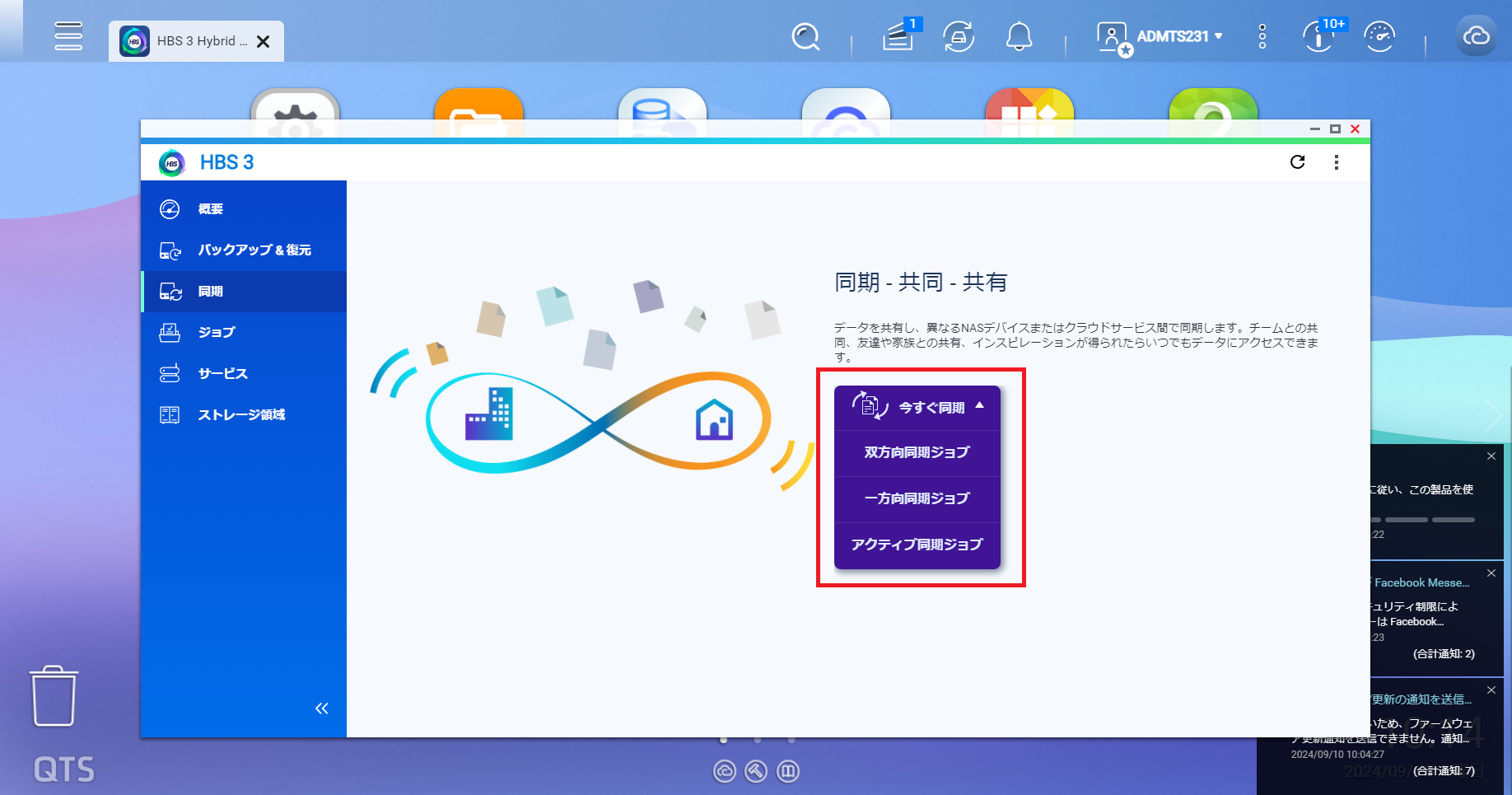The height and width of the screenshot is (795, 1512).
Task: Maximize the HBS 3 window
Action: pyautogui.click(x=1336, y=129)
